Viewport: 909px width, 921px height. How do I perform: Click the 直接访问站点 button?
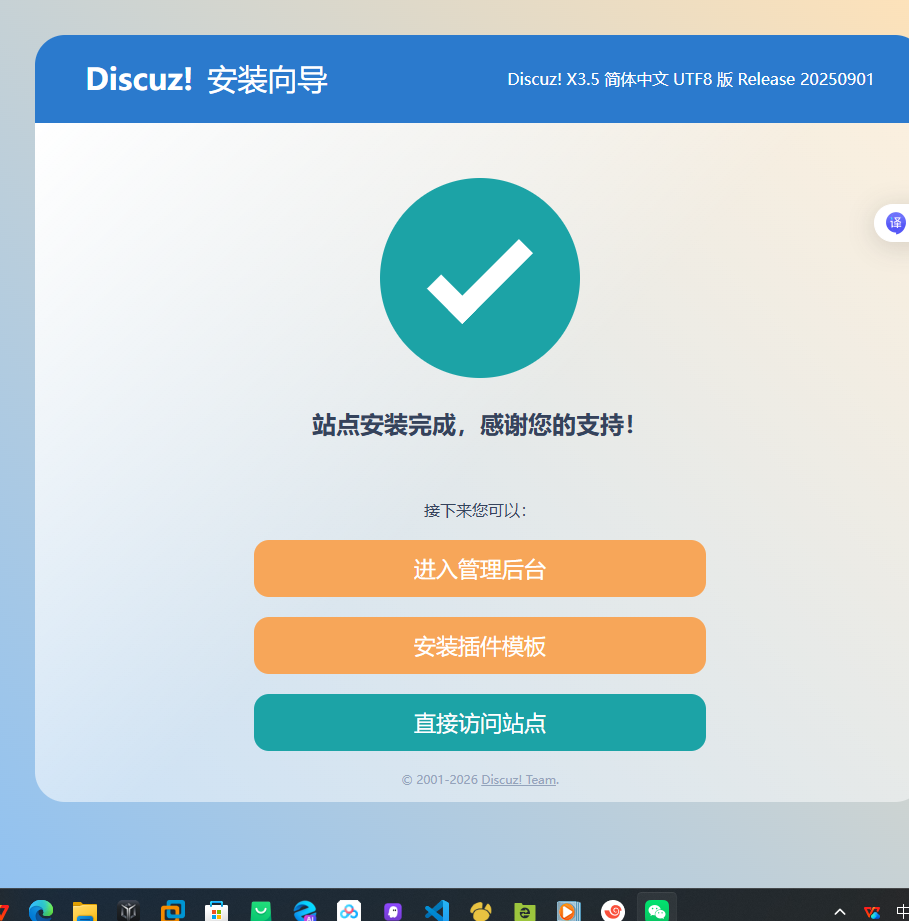tap(480, 722)
